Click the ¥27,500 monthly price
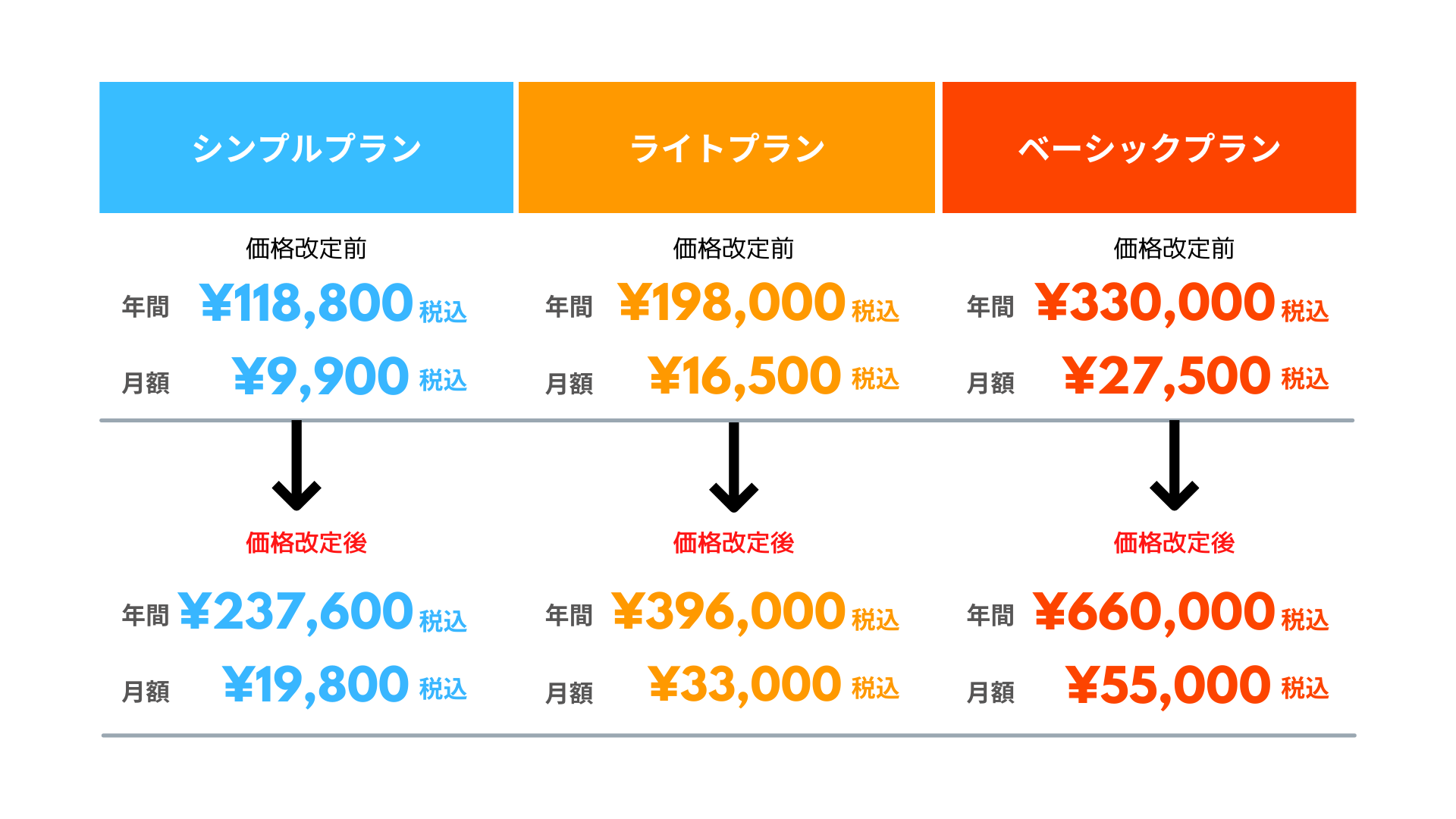The height and width of the screenshot is (819, 1456). point(1166,377)
